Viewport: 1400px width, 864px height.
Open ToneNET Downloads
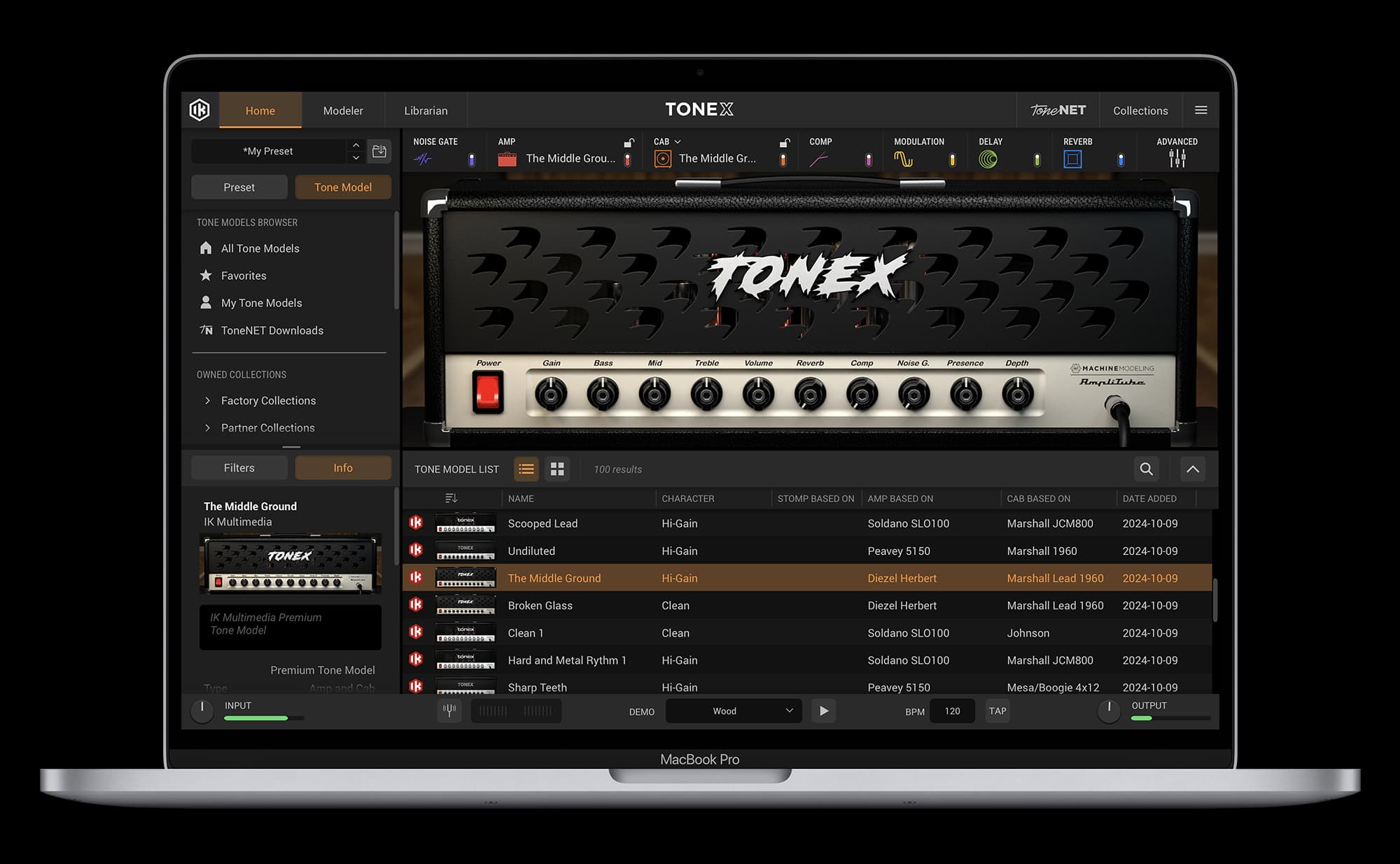pyautogui.click(x=272, y=330)
